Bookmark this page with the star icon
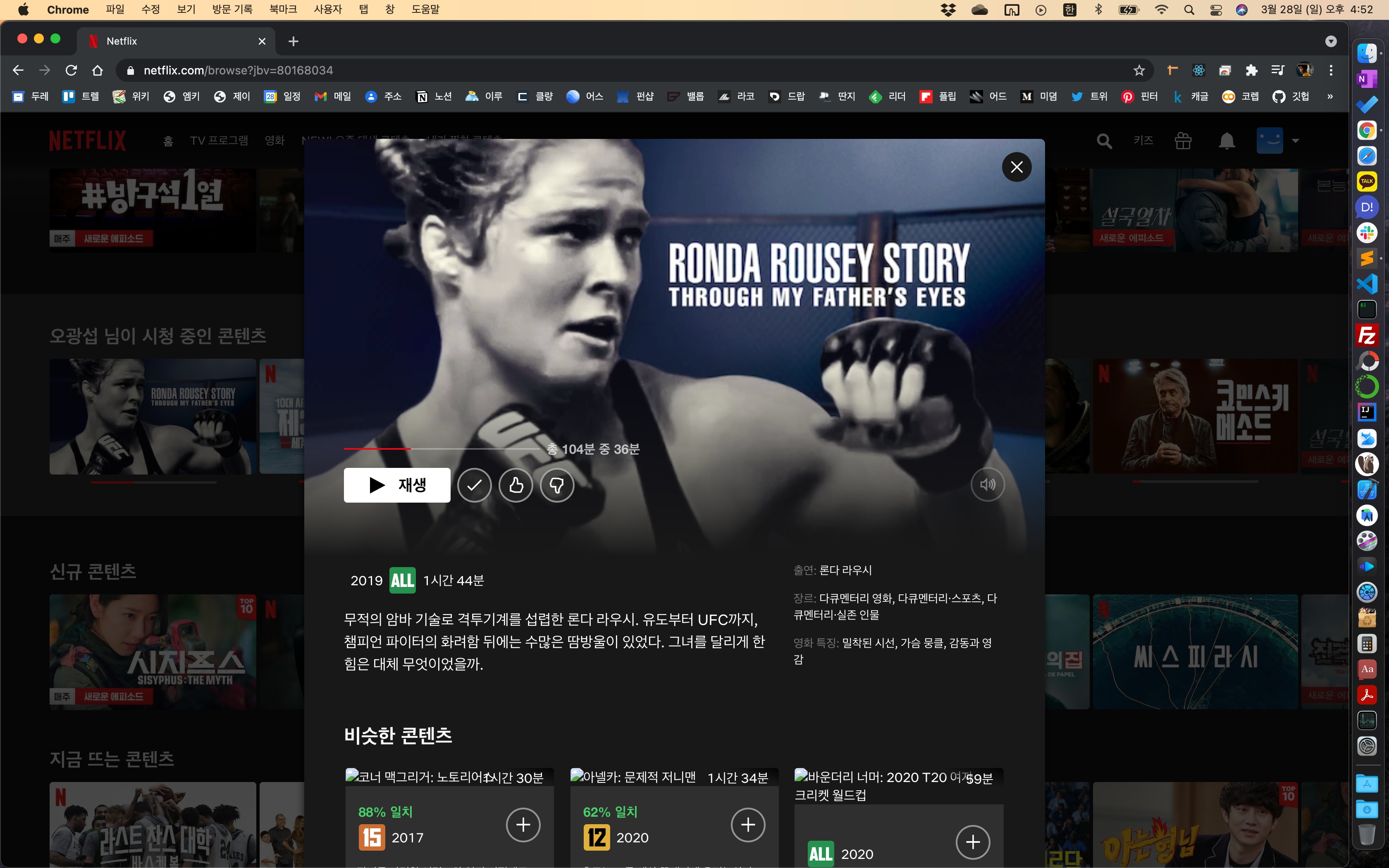 (1139, 70)
